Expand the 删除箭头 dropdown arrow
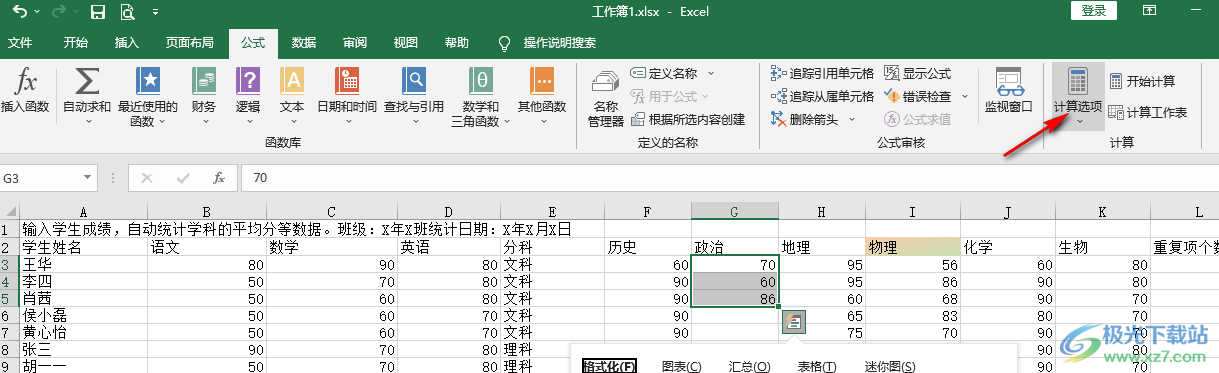 pos(853,119)
